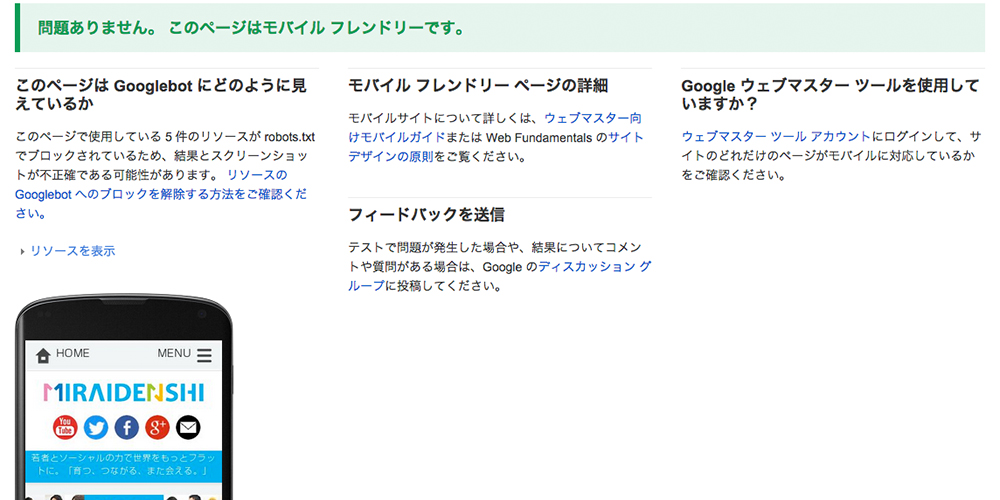Image resolution: width=1000 pixels, height=500 pixels.
Task: Click the Google+ icon in preview
Action: coord(157,427)
